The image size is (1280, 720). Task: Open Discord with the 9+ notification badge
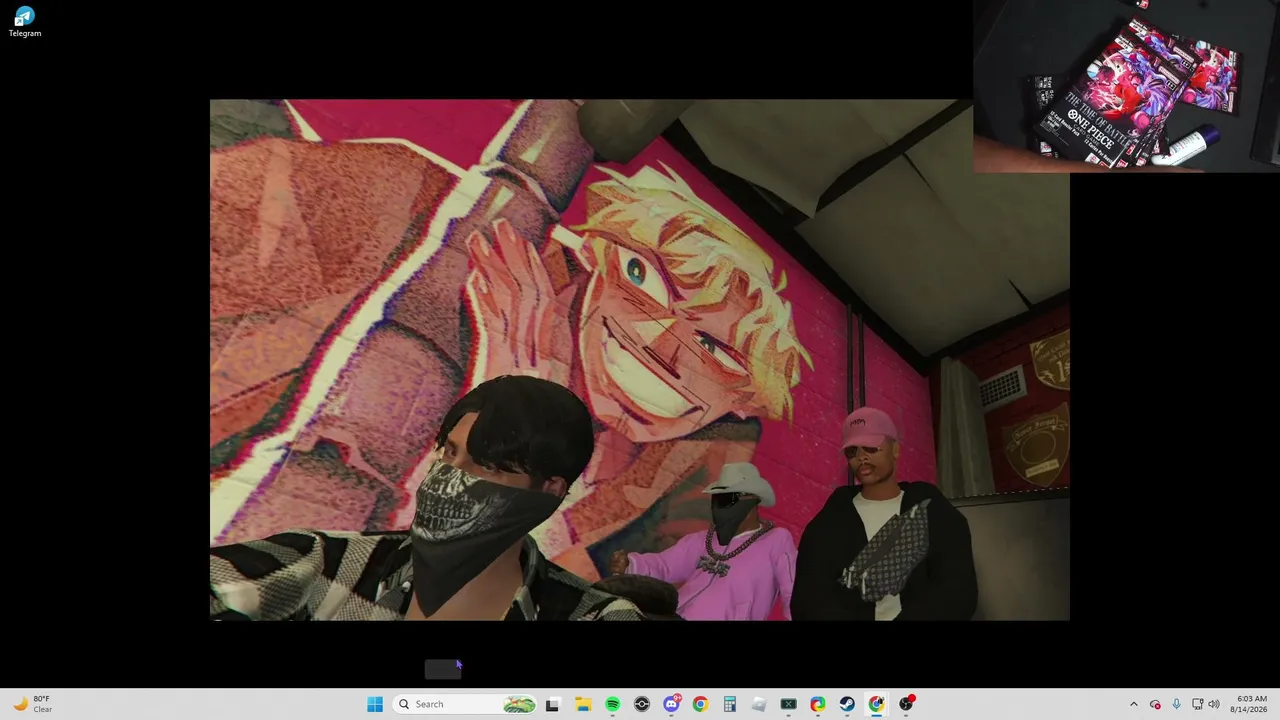coord(672,704)
